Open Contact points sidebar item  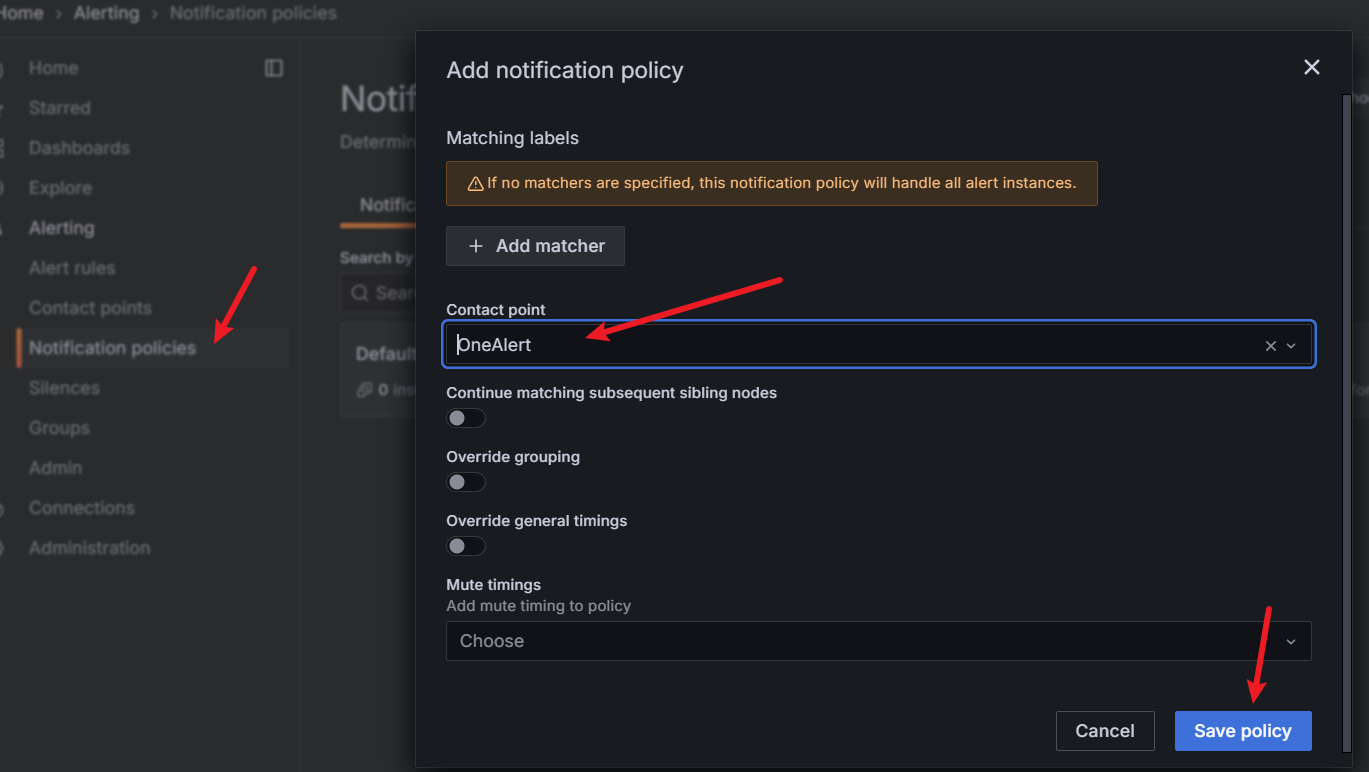pos(90,308)
